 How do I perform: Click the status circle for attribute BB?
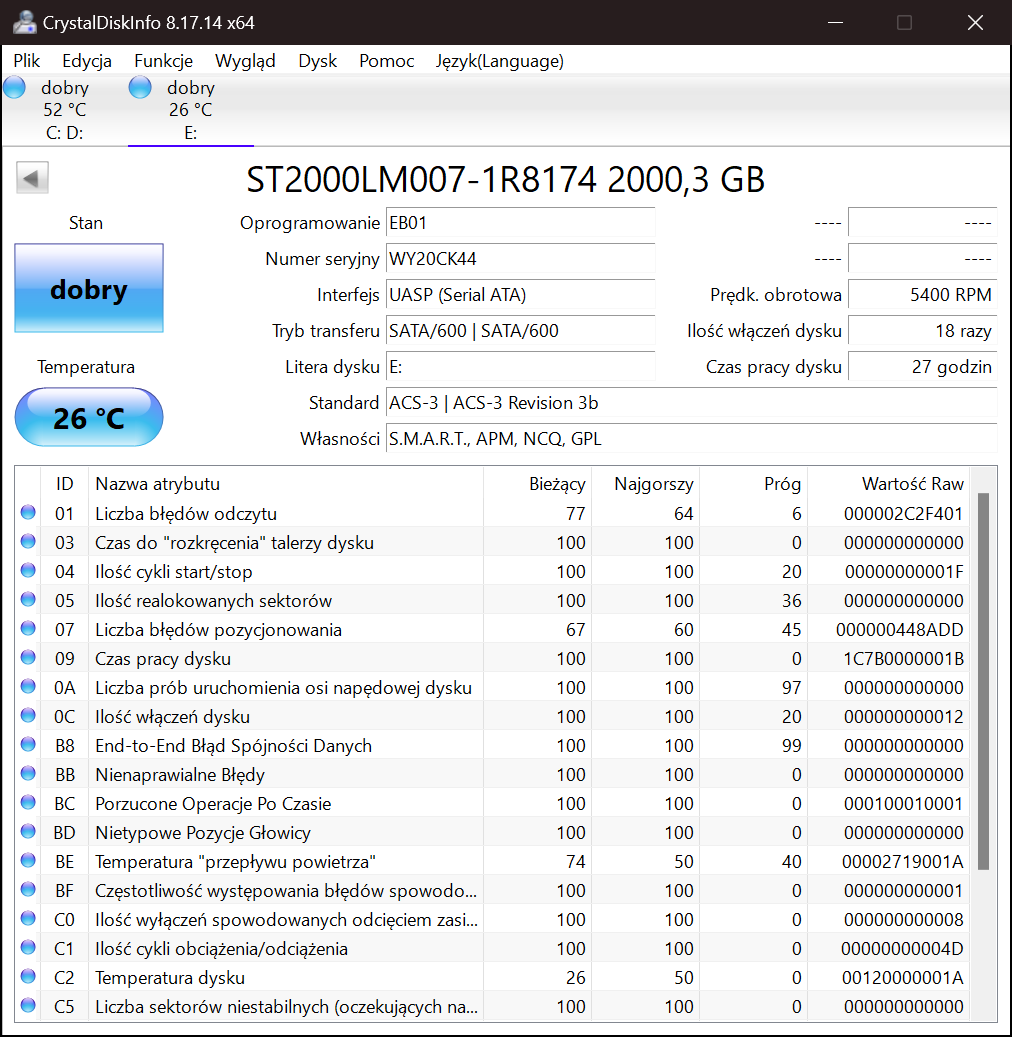point(28,774)
